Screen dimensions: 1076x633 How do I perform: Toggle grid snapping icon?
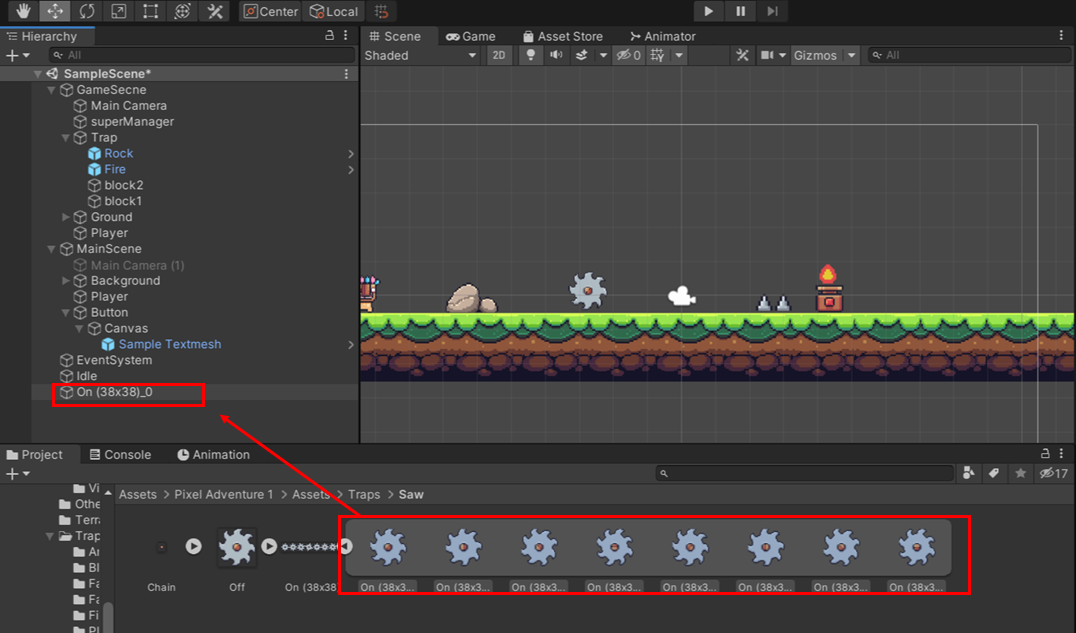click(x=382, y=11)
